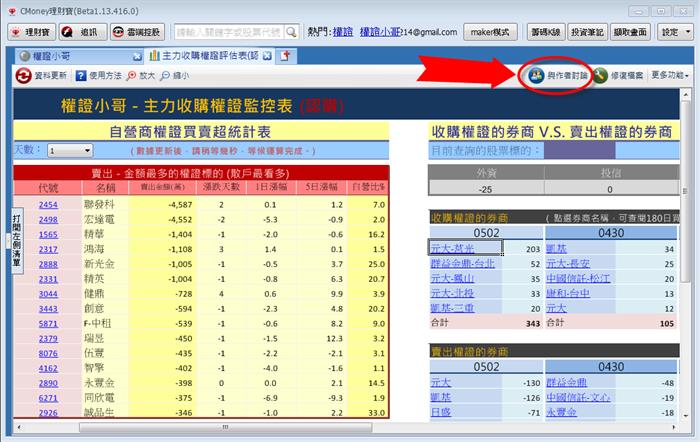Close the 主力收購權證評估表 tab
The image size is (700, 442).
267,56
